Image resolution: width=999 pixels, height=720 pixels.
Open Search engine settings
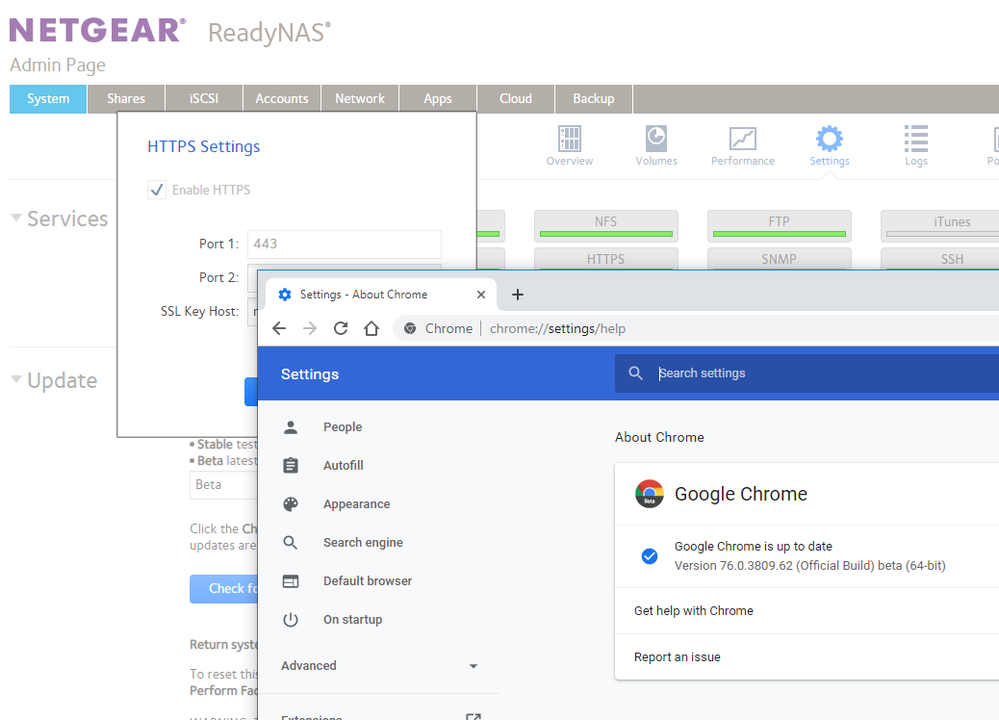tap(363, 543)
